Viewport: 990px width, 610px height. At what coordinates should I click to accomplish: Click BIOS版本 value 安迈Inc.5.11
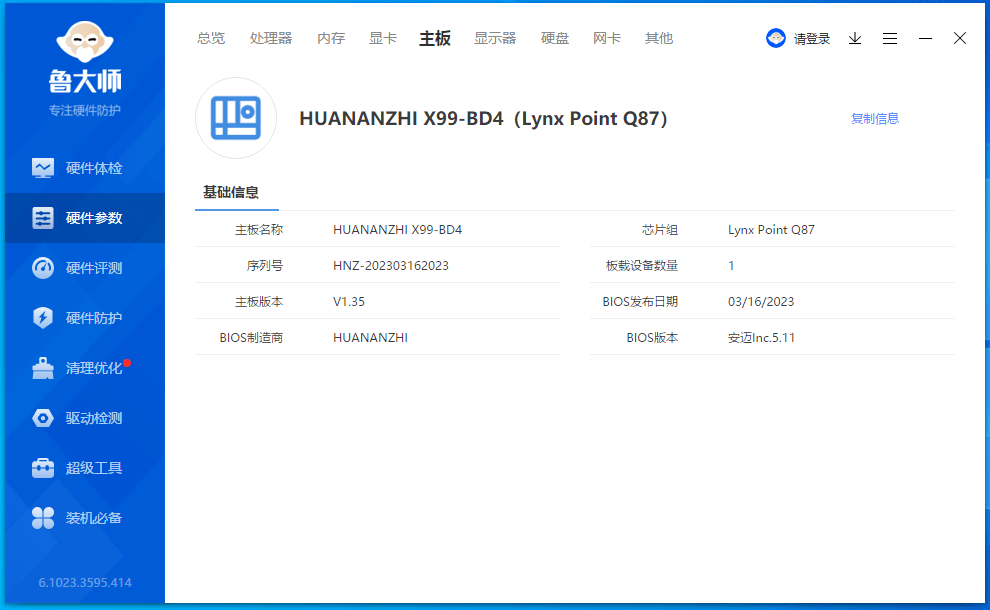pyautogui.click(x=761, y=338)
